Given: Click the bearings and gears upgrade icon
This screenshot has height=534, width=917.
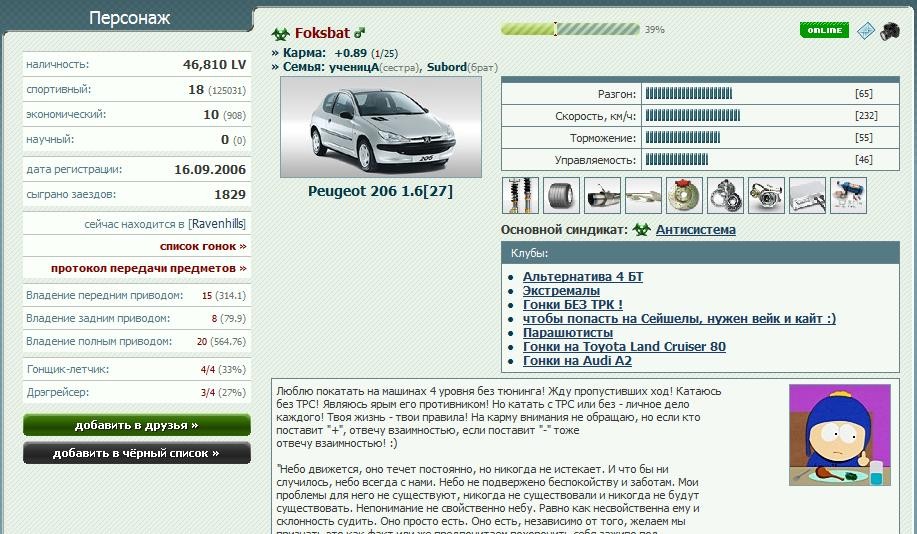Looking at the screenshot, I should pos(725,195).
